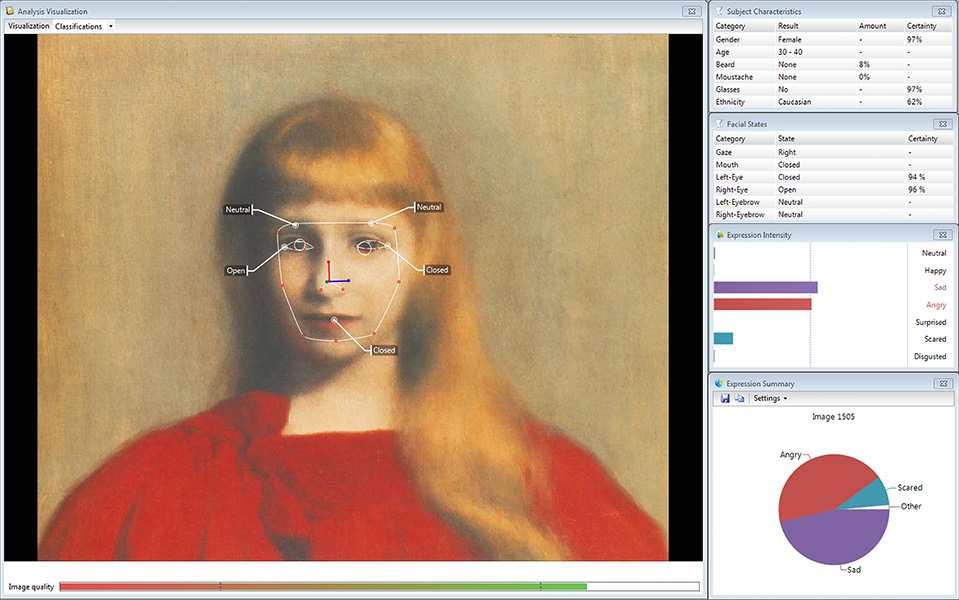Select the Gender row label
This screenshot has height=600, width=959.
pyautogui.click(x=728, y=39)
